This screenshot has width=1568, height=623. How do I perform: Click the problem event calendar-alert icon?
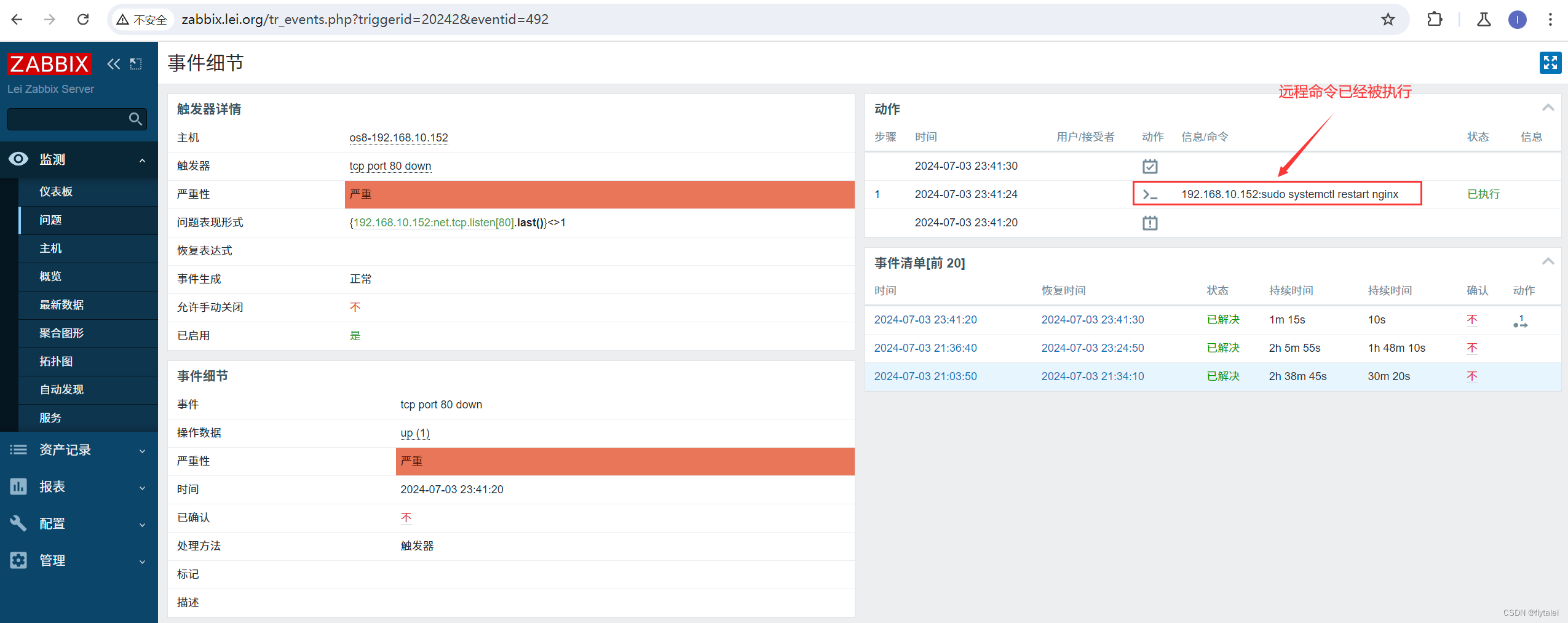(x=1150, y=223)
